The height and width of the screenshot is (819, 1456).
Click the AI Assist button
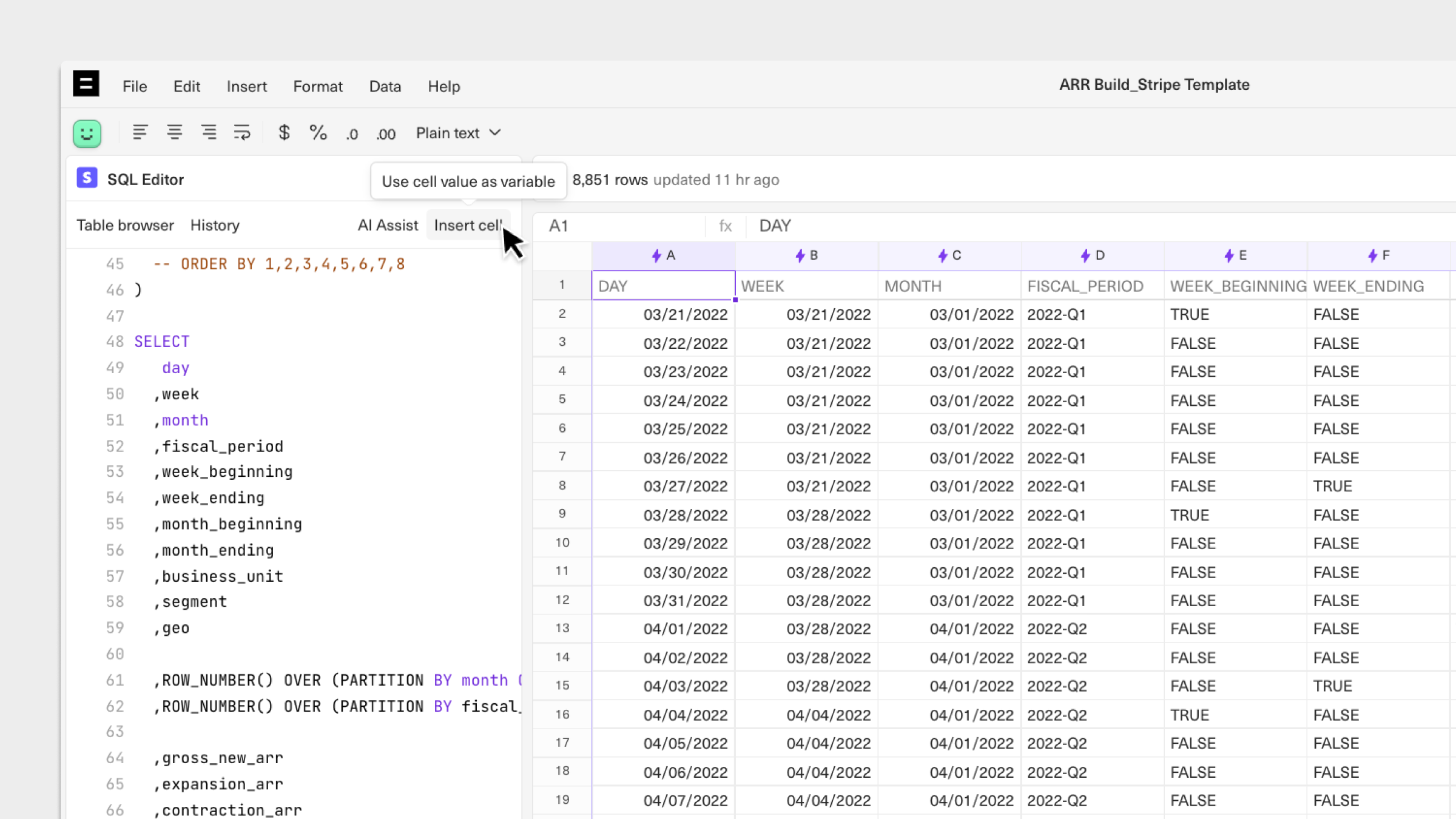click(x=388, y=225)
